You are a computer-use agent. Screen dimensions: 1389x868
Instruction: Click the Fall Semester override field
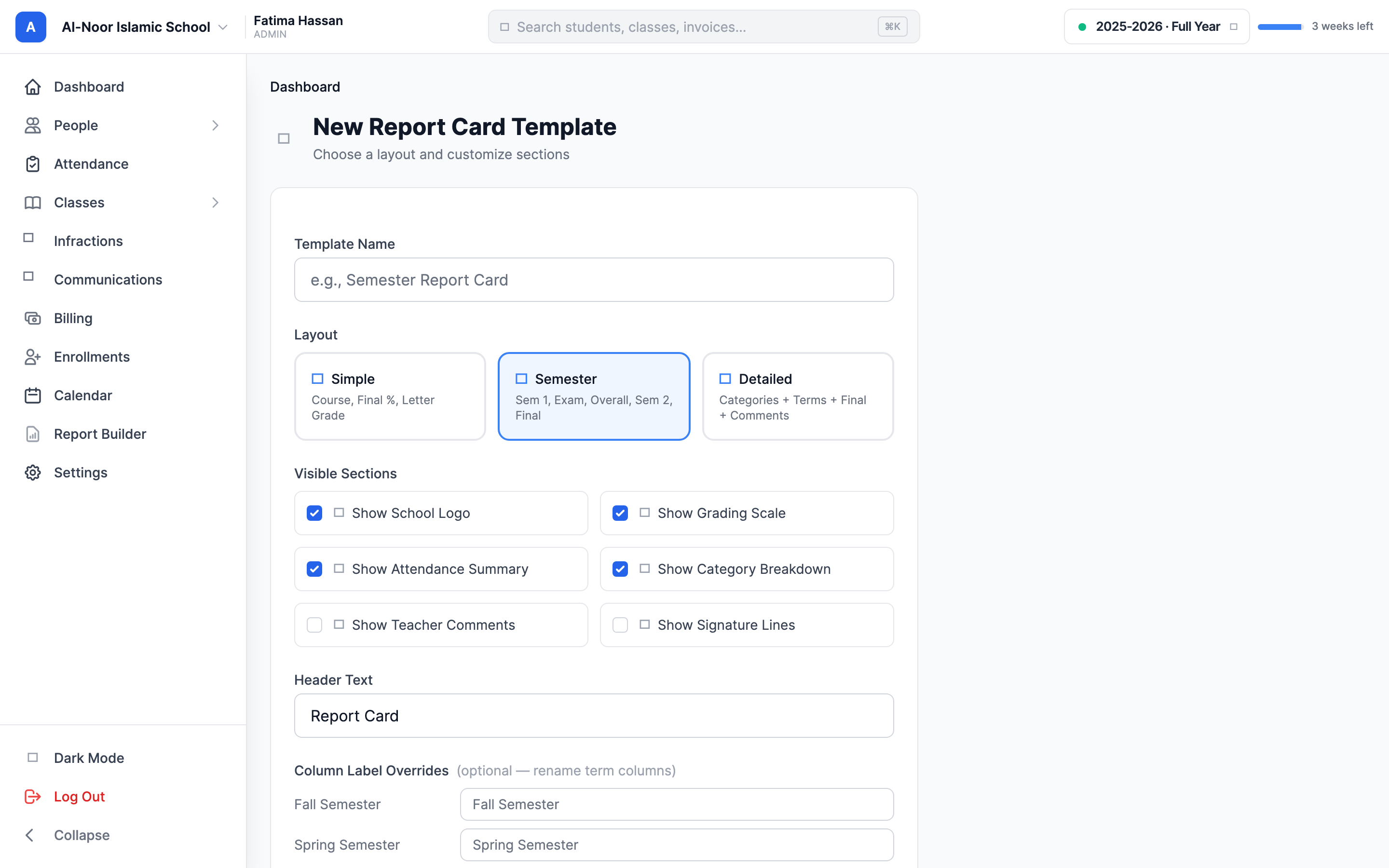point(677,804)
